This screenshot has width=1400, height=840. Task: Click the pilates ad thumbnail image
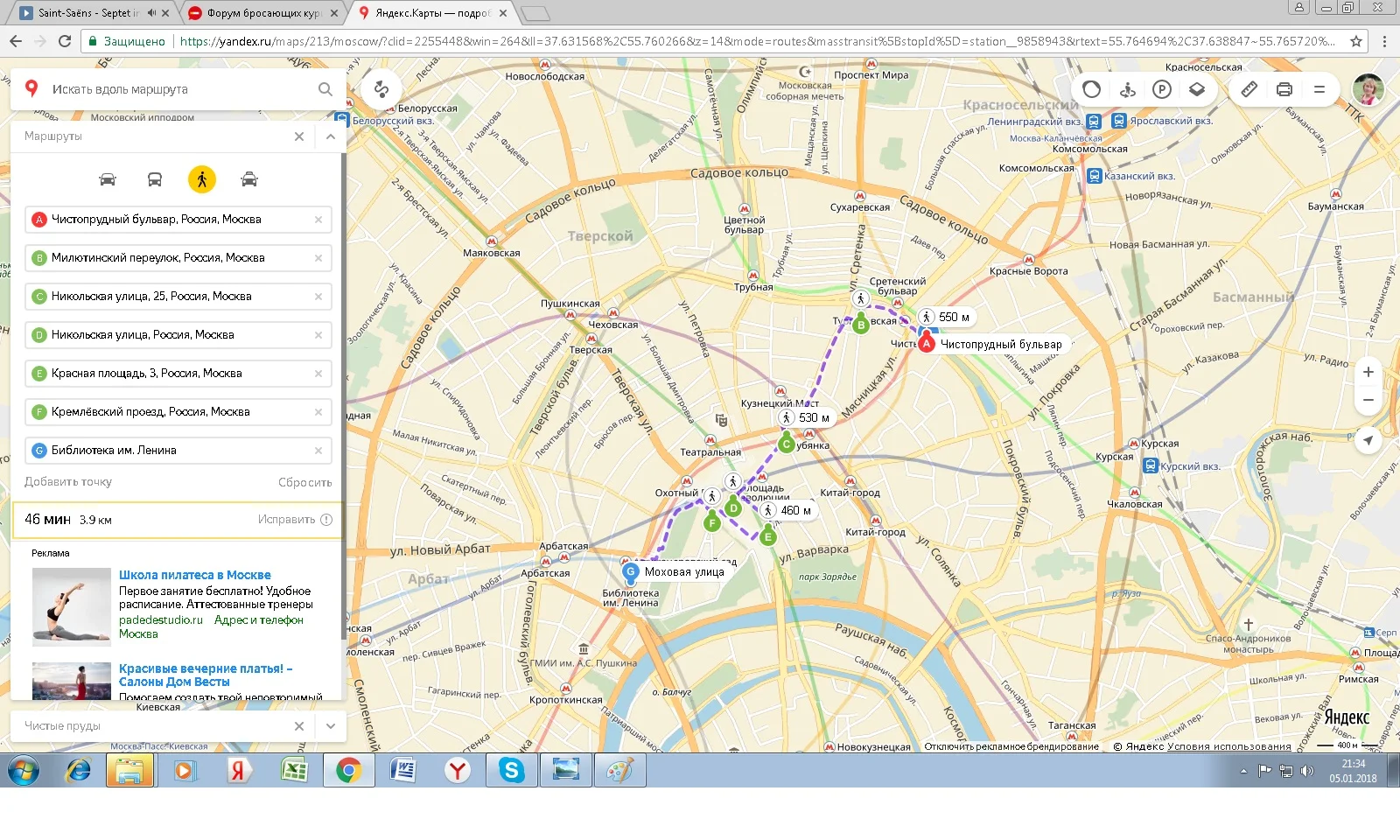[x=72, y=607]
